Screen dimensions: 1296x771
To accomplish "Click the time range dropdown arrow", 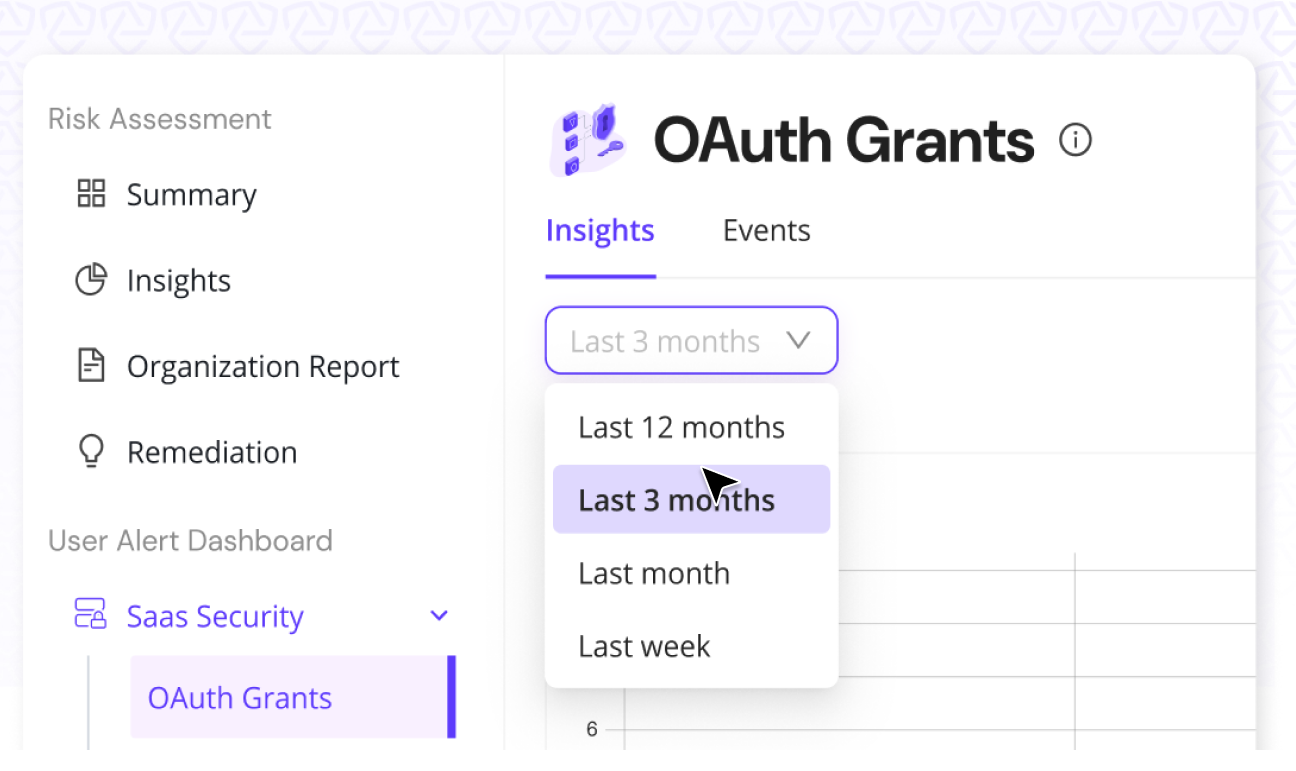I will click(798, 341).
